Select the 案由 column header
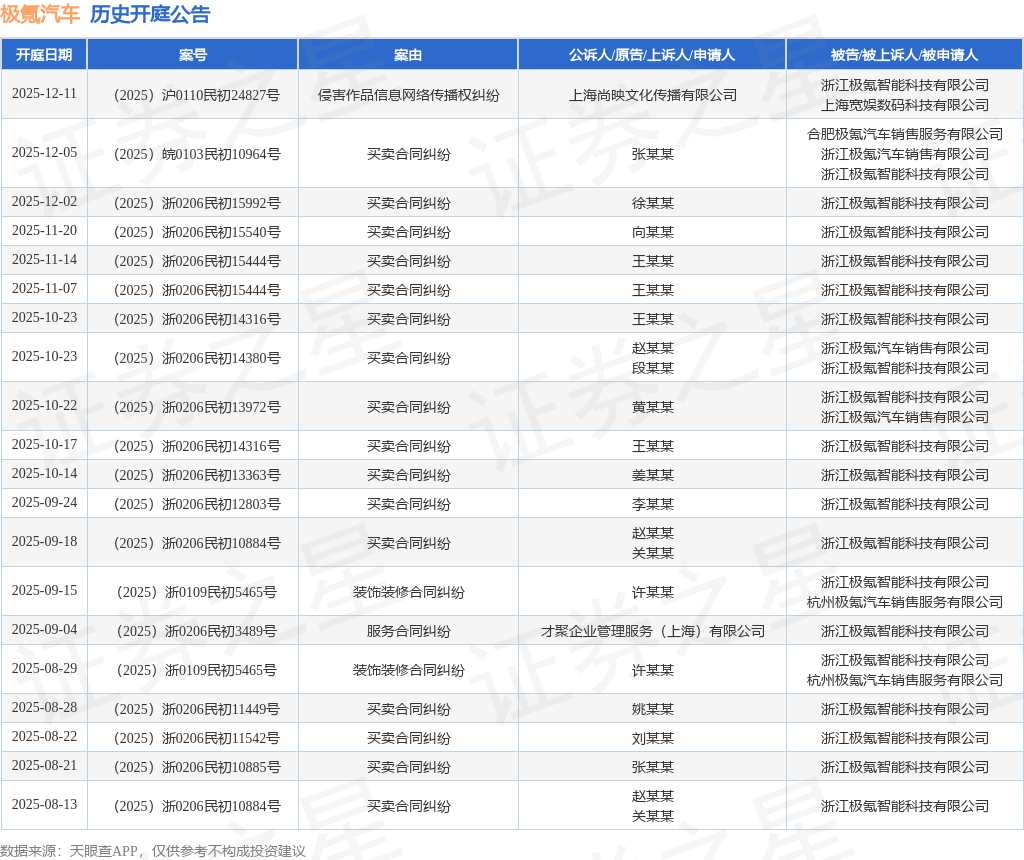The image size is (1024, 860). pyautogui.click(x=408, y=55)
